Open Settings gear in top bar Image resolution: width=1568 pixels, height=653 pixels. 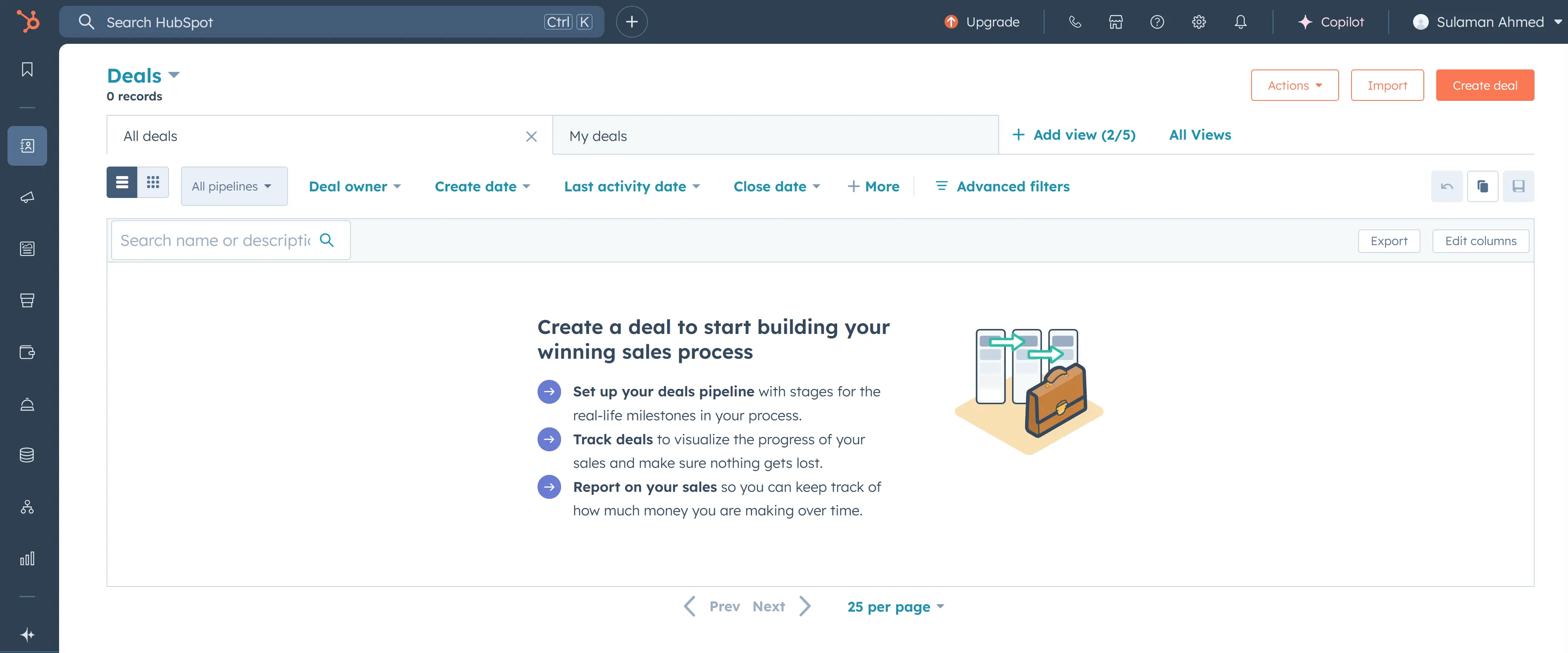coord(1198,21)
